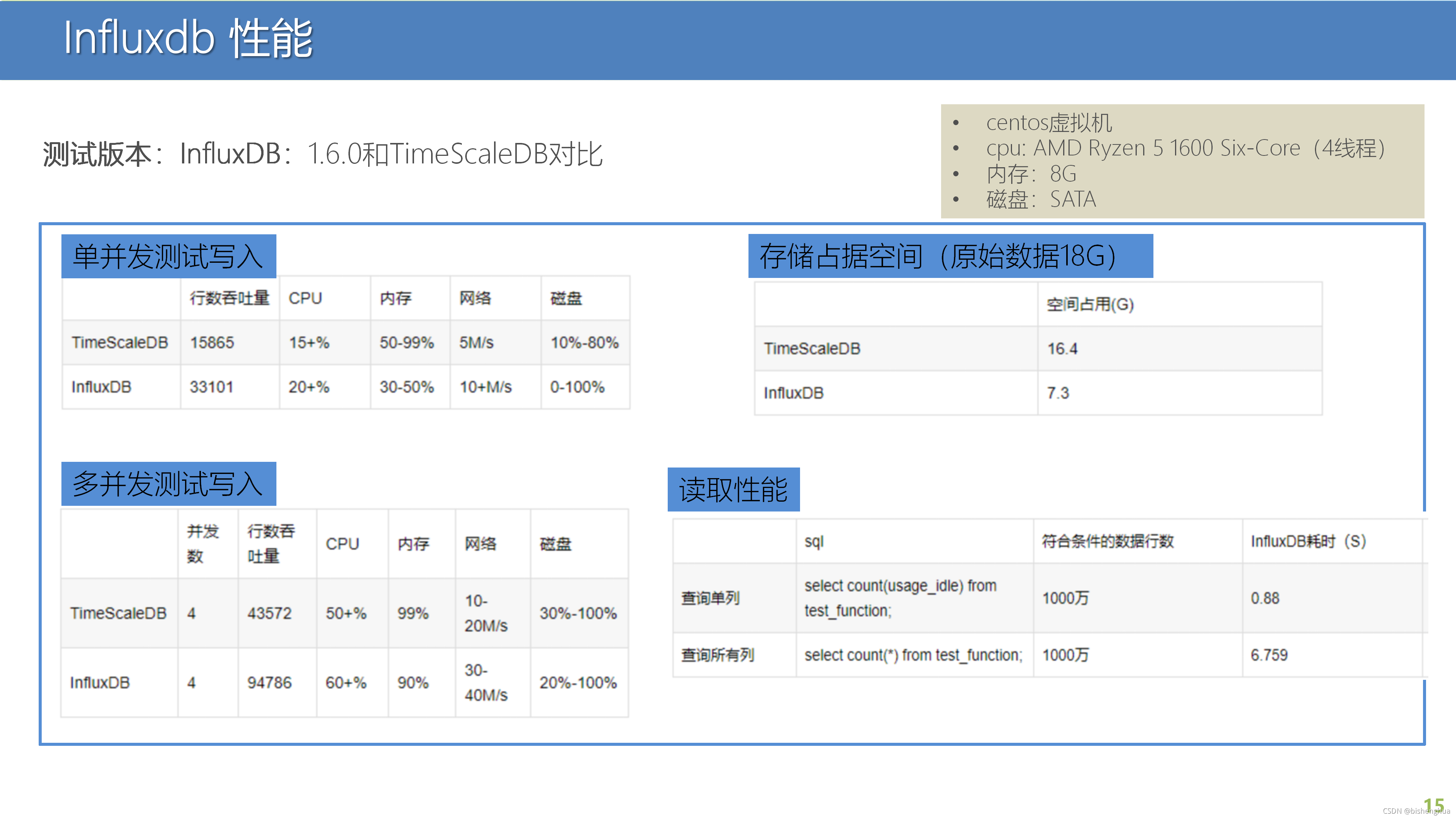Click the '空间占用(G)' column header
Image resolution: width=1456 pixels, height=819 pixels.
(x=1090, y=304)
